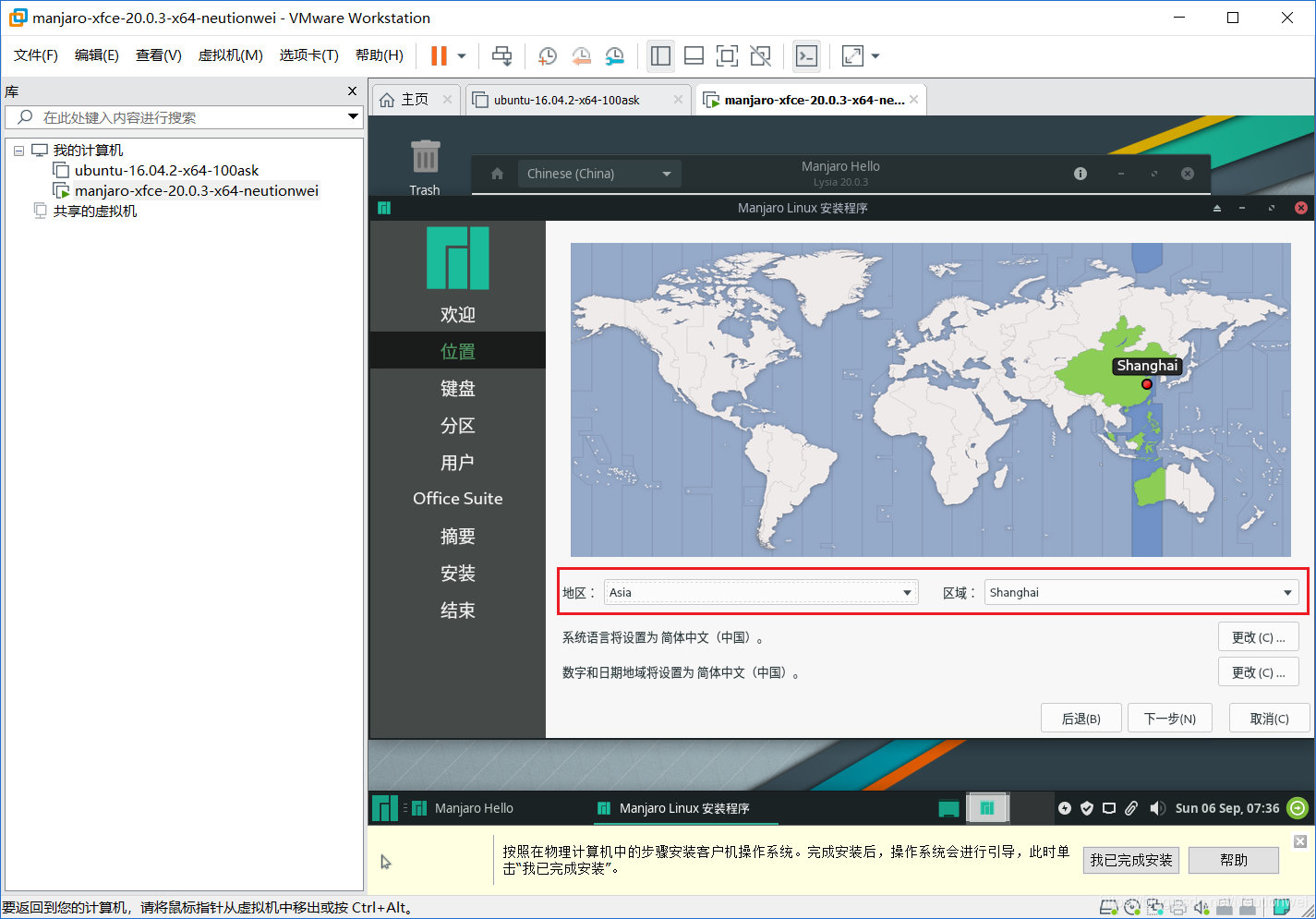
Task: Click the info icon in Manjaro Hello
Action: (1081, 174)
